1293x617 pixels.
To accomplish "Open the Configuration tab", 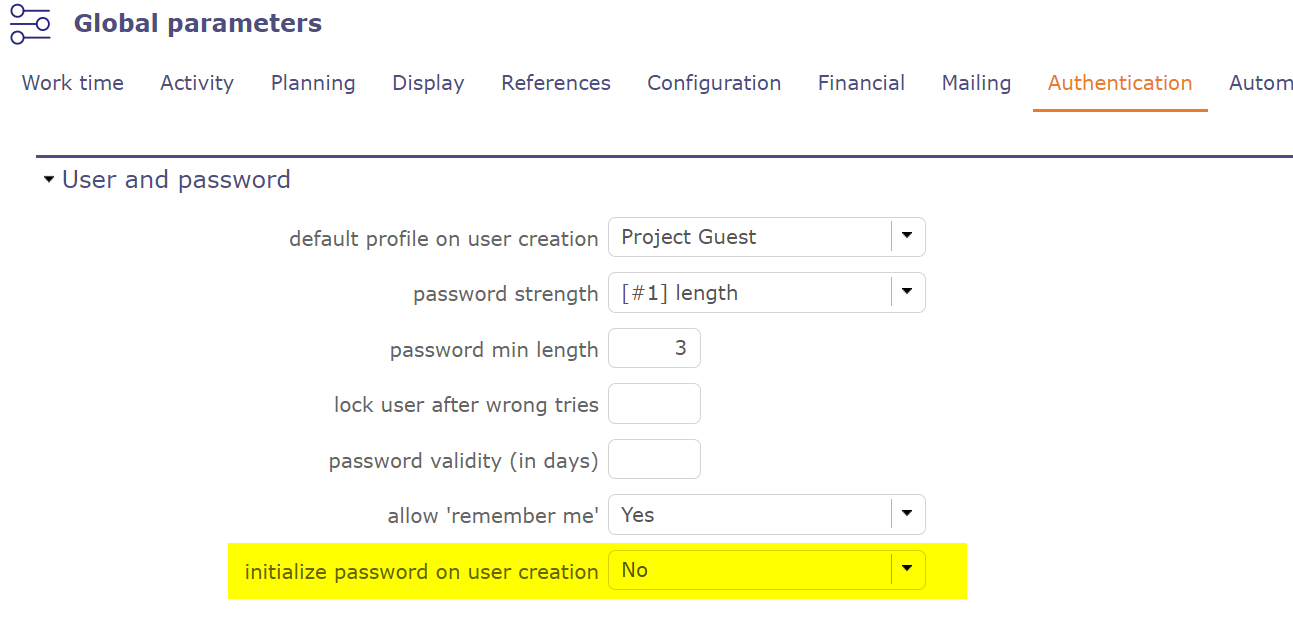I will coord(714,83).
